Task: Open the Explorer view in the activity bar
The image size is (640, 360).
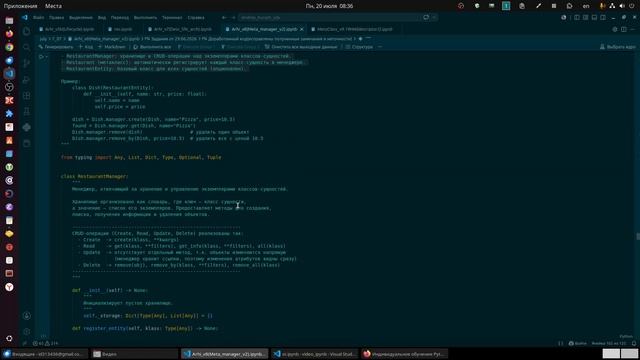Action: point(27,31)
